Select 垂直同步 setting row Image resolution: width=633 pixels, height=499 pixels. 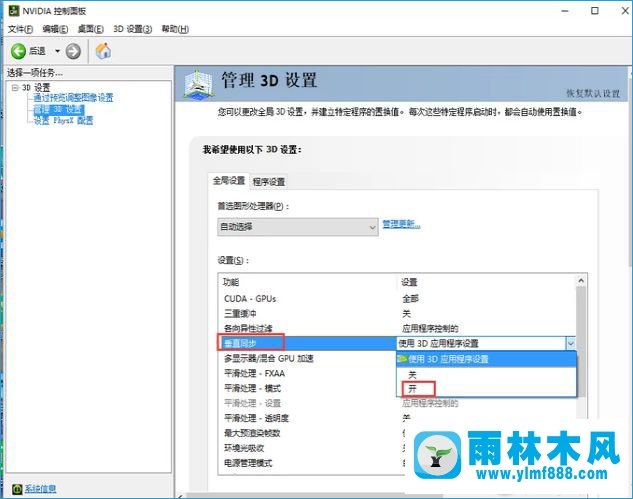[307, 344]
